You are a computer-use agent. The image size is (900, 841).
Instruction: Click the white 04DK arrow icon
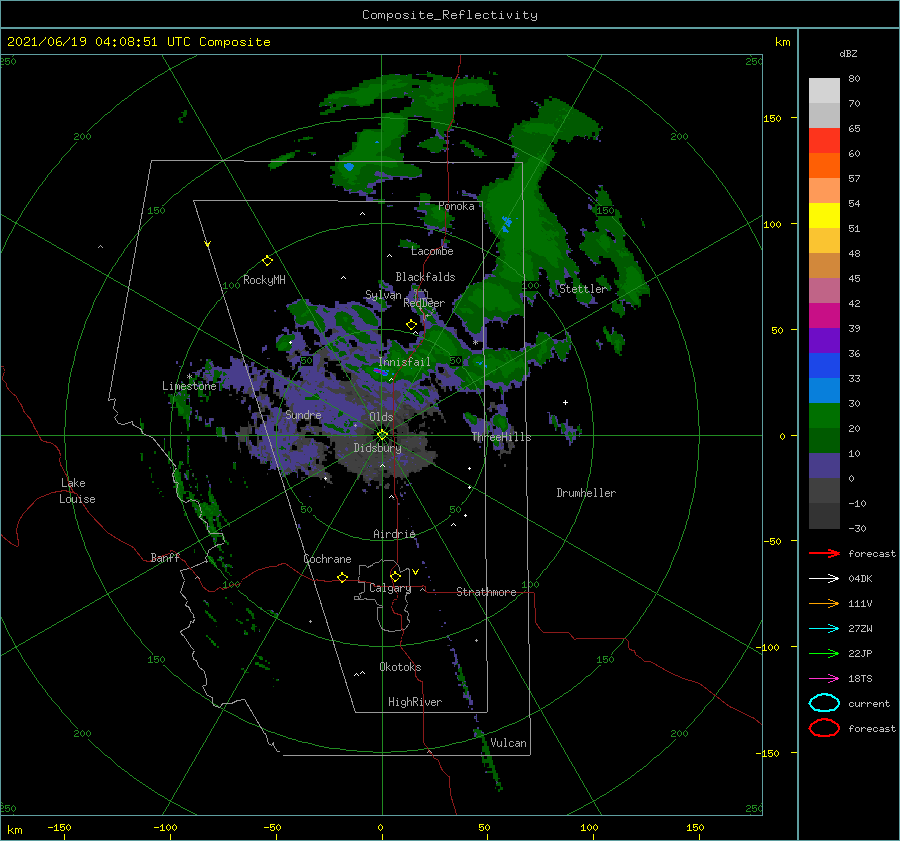(824, 579)
